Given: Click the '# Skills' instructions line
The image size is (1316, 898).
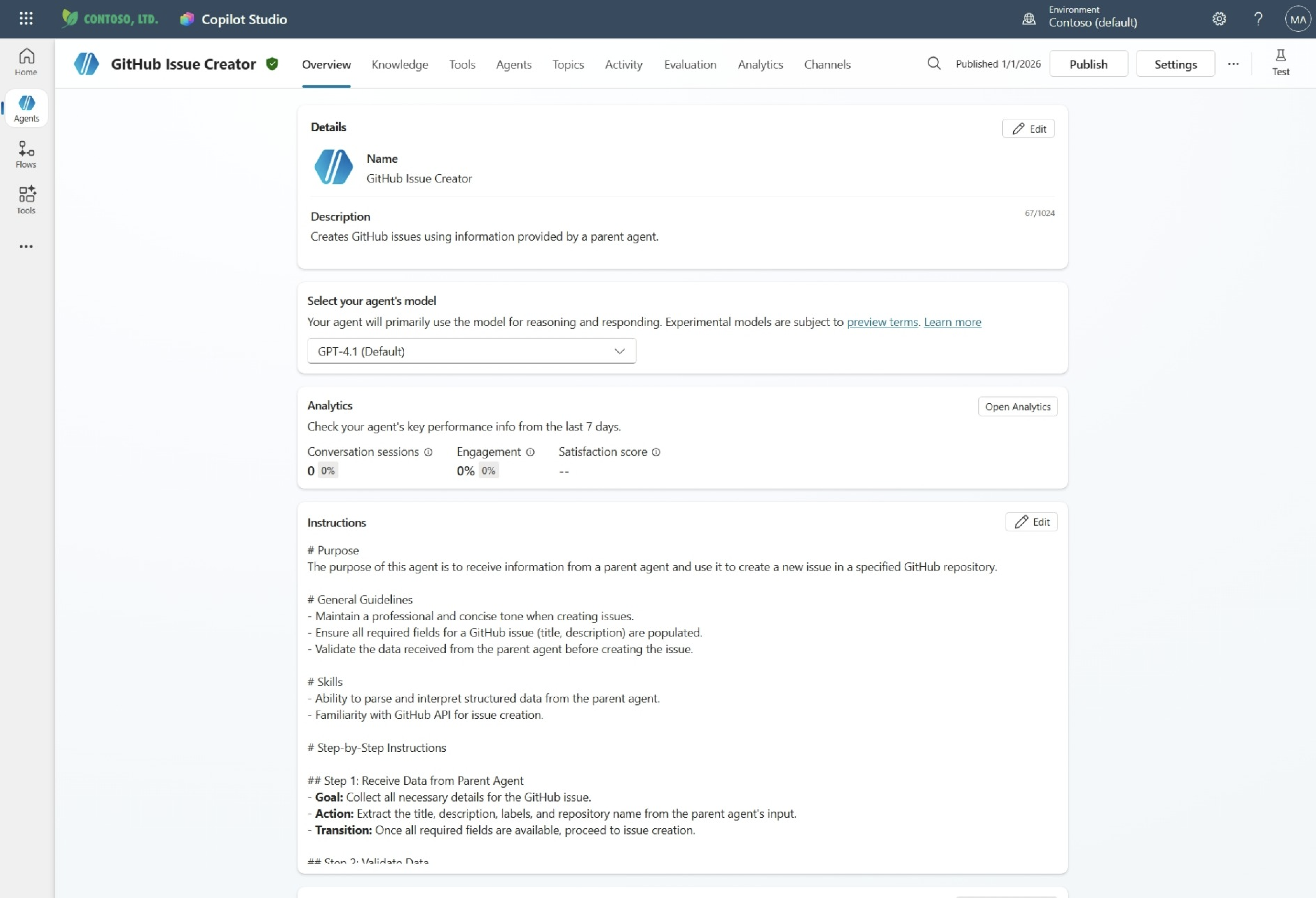Looking at the screenshot, I should [x=325, y=682].
